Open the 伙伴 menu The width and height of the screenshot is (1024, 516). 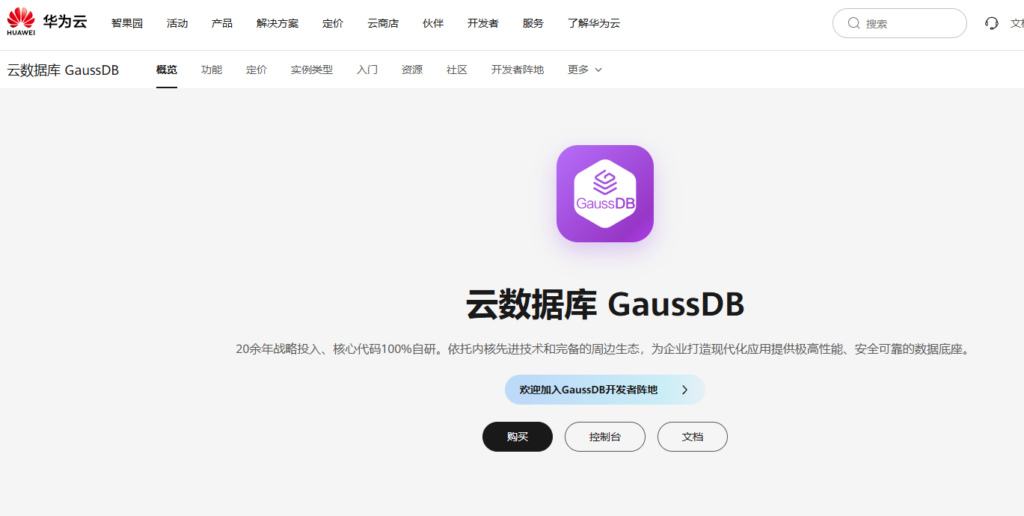(433, 24)
